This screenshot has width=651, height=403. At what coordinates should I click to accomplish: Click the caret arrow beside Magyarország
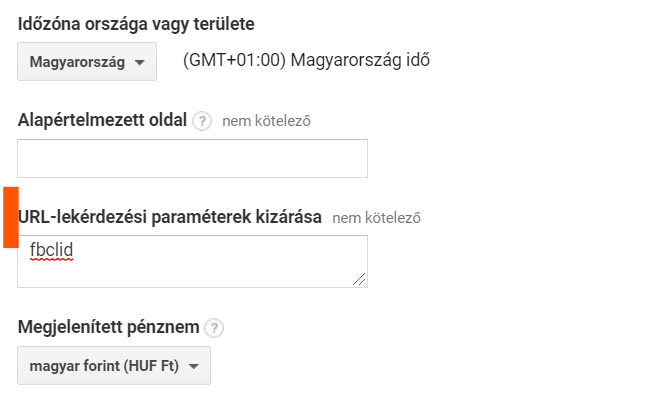pyautogui.click(x=140, y=63)
